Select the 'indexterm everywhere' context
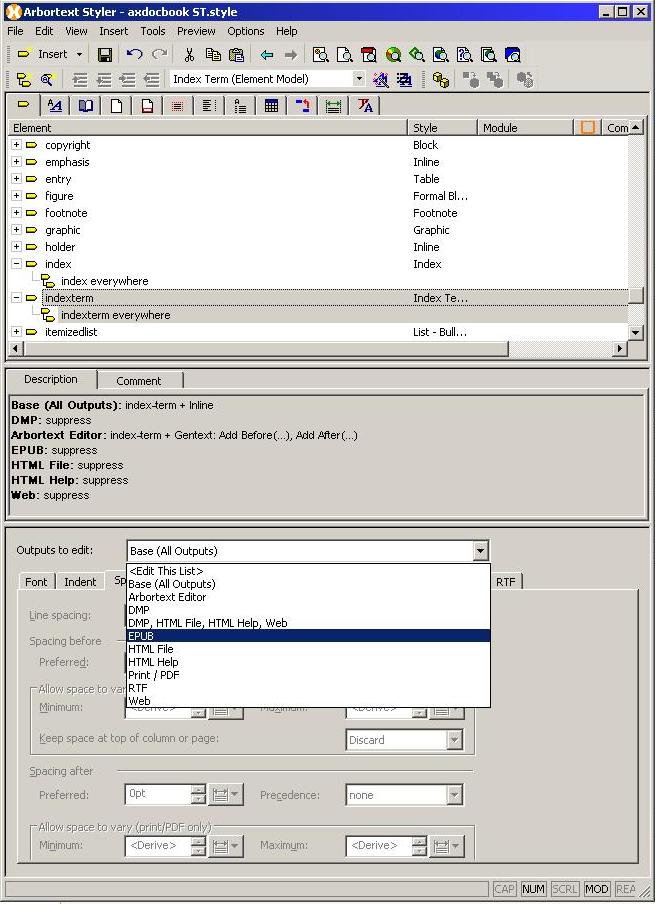655x904 pixels. [x=115, y=315]
